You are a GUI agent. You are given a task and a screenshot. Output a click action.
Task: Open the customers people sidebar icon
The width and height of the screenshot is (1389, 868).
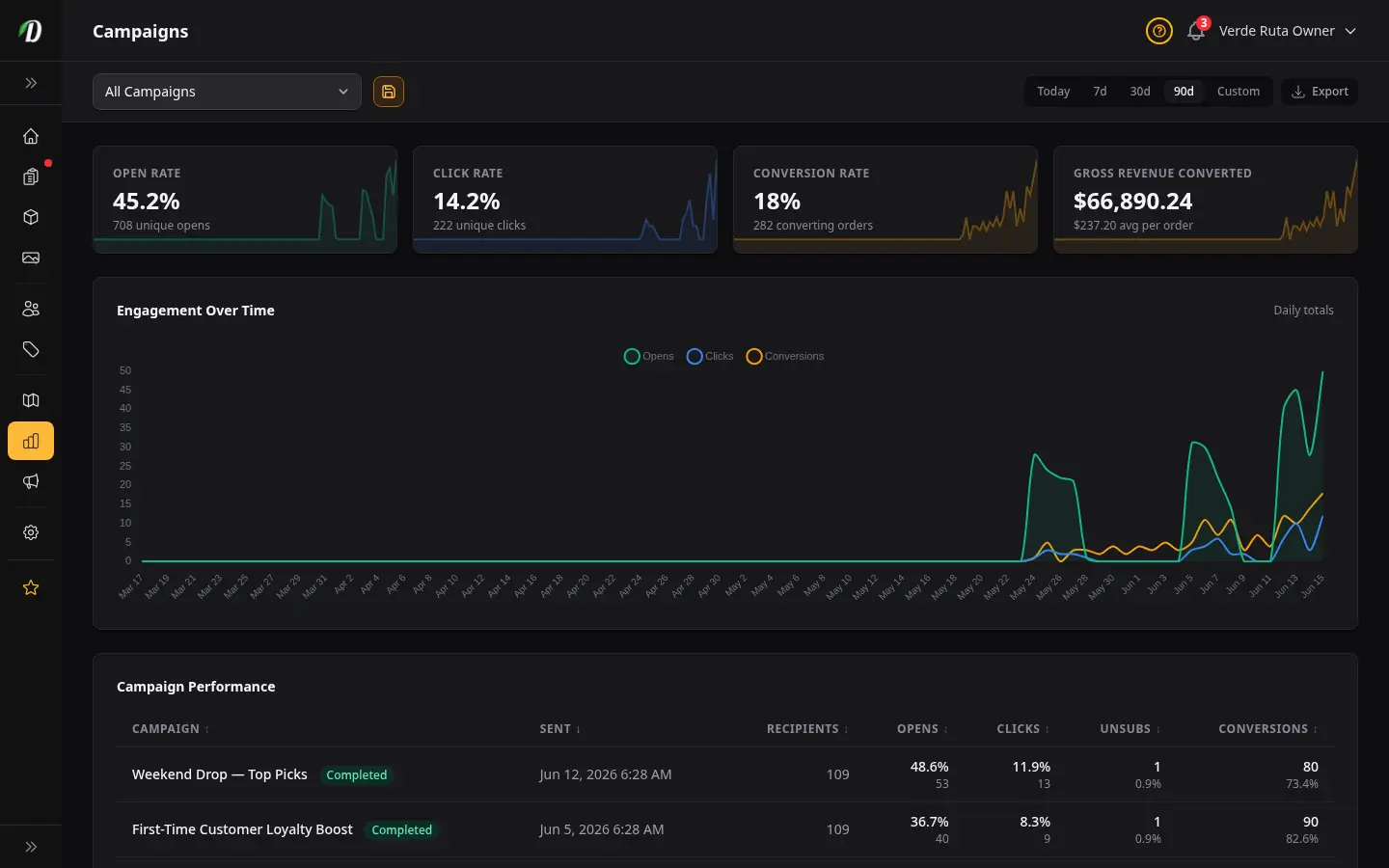31,309
